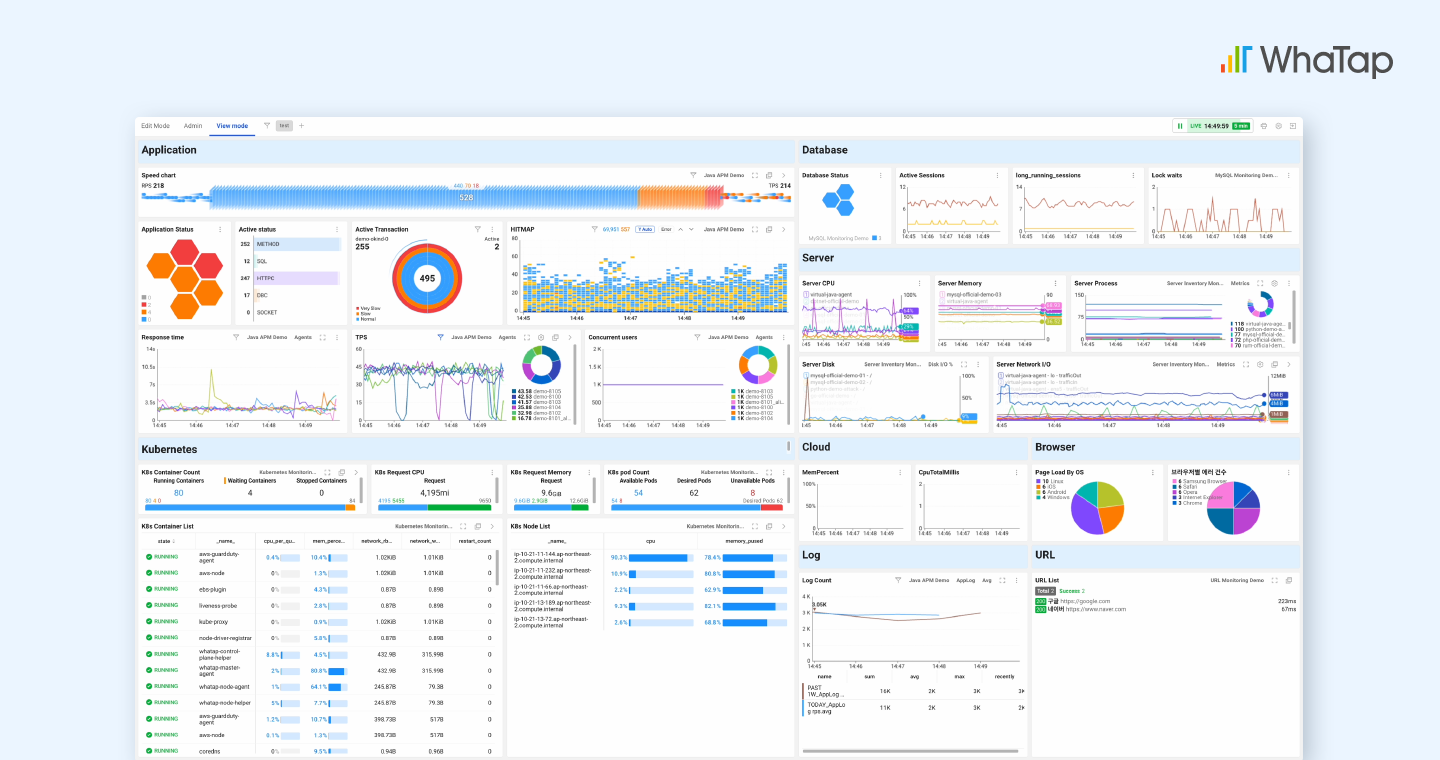This screenshot has width=1440, height=760.
Task: Open the print icon in the top bar
Action: 1264,126
